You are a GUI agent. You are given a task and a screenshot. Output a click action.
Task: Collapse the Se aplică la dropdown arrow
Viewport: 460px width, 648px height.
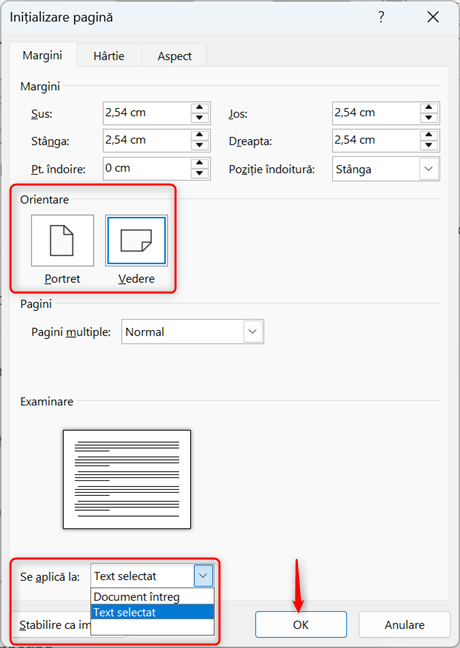(x=203, y=576)
